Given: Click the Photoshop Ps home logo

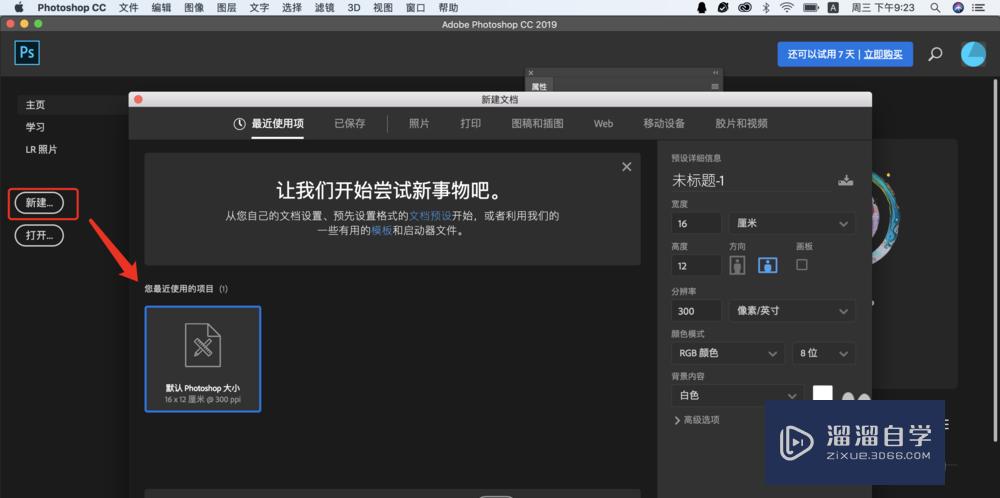Looking at the screenshot, I should (27, 52).
